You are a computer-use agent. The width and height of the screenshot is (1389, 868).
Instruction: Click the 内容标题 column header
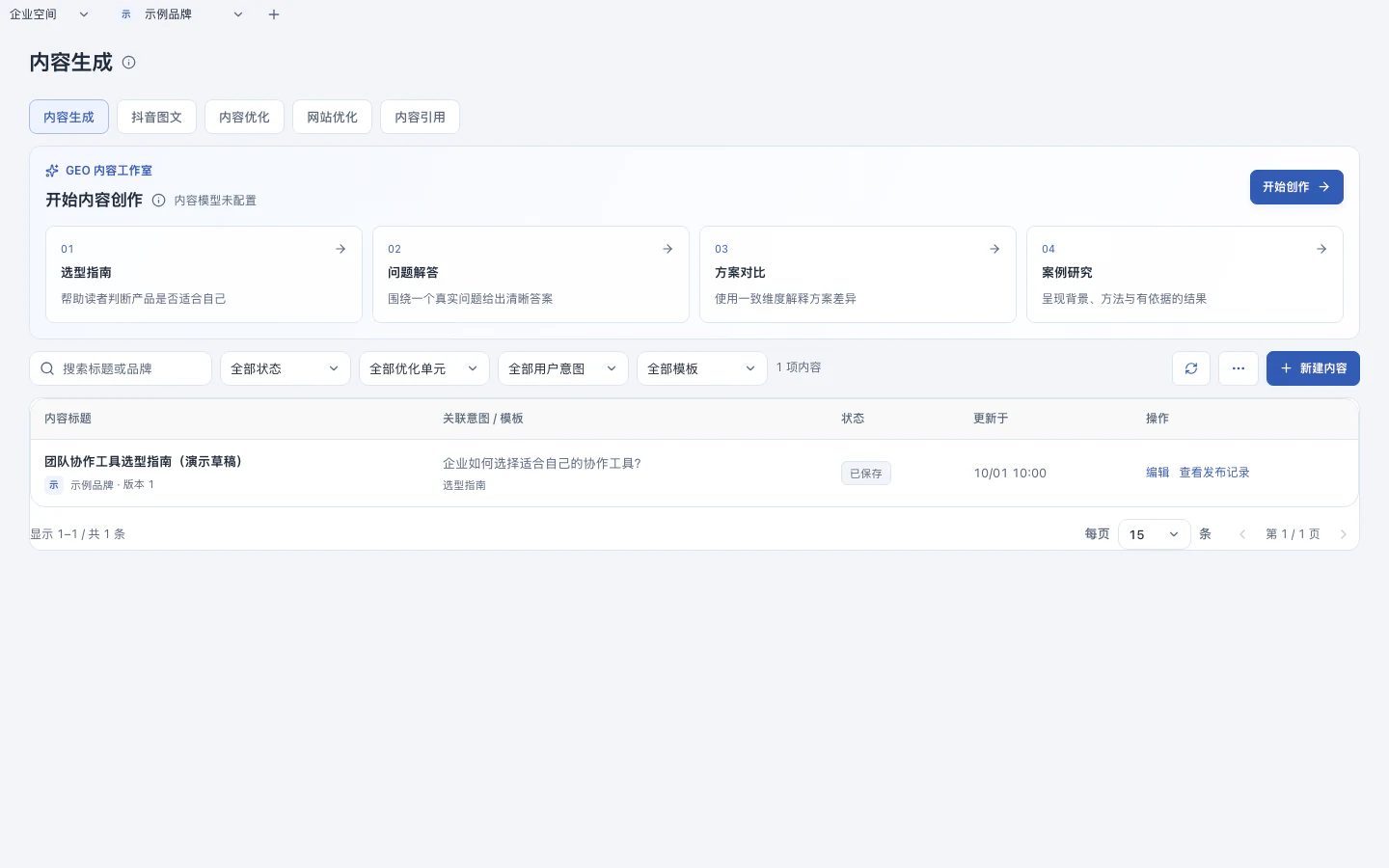point(68,419)
